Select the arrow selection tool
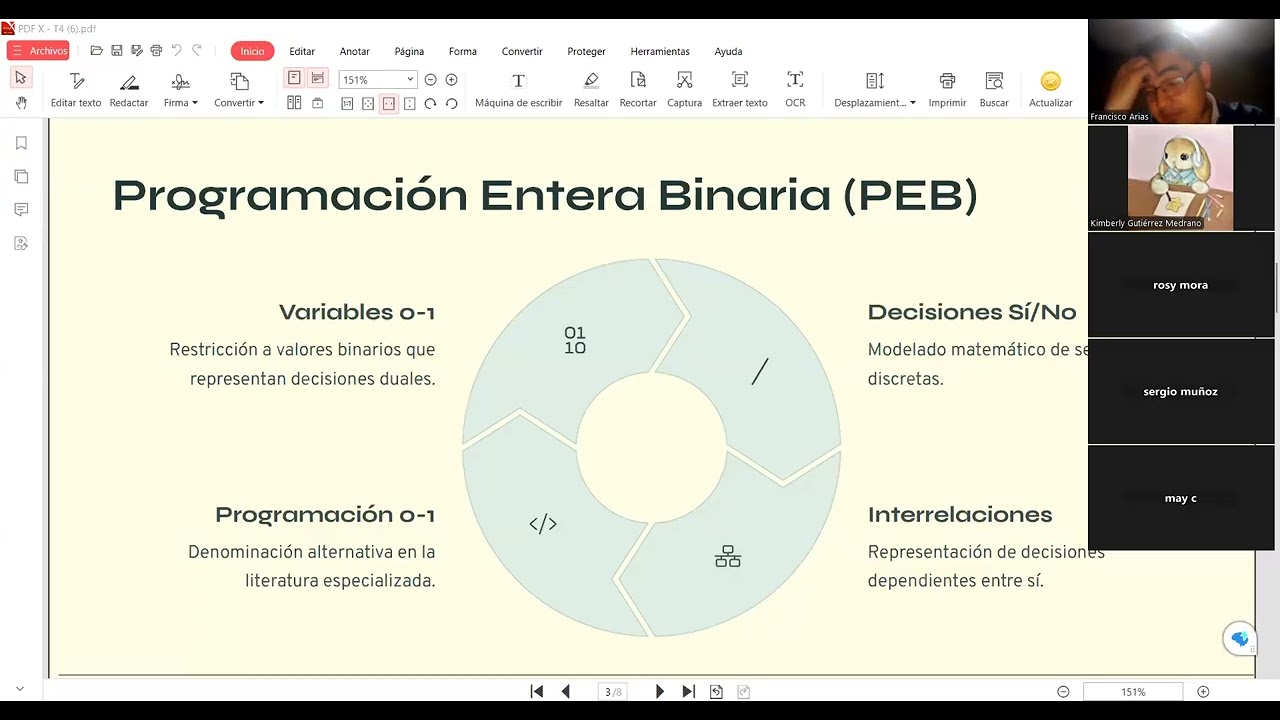Image resolution: width=1280 pixels, height=720 pixels. point(21,78)
